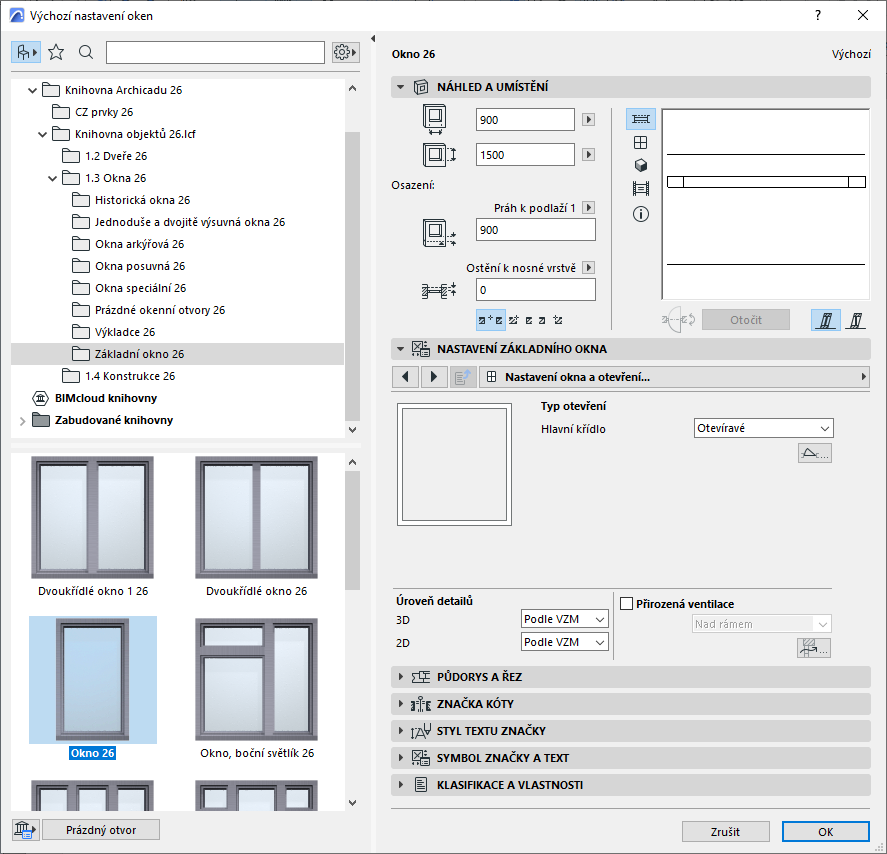This screenshot has height=854, width=887.
Task: Click the library loading icon bottom left
Action: click(24, 829)
